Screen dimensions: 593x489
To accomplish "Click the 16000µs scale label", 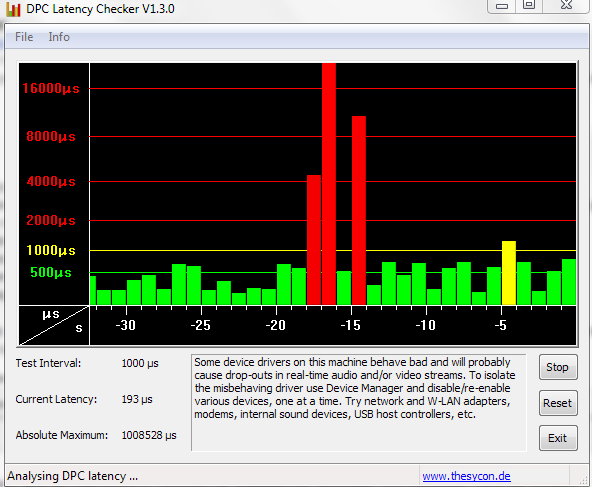I will click(x=51, y=88).
